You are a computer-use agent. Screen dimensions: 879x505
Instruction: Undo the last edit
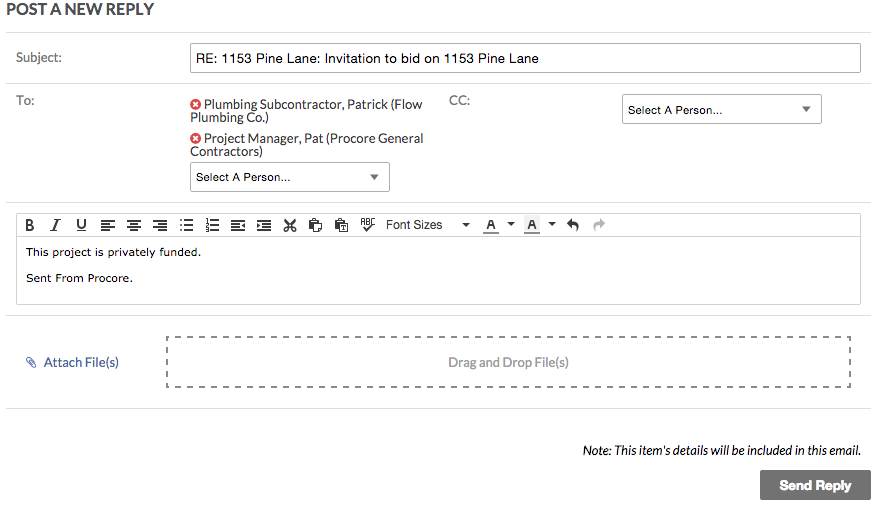point(572,225)
